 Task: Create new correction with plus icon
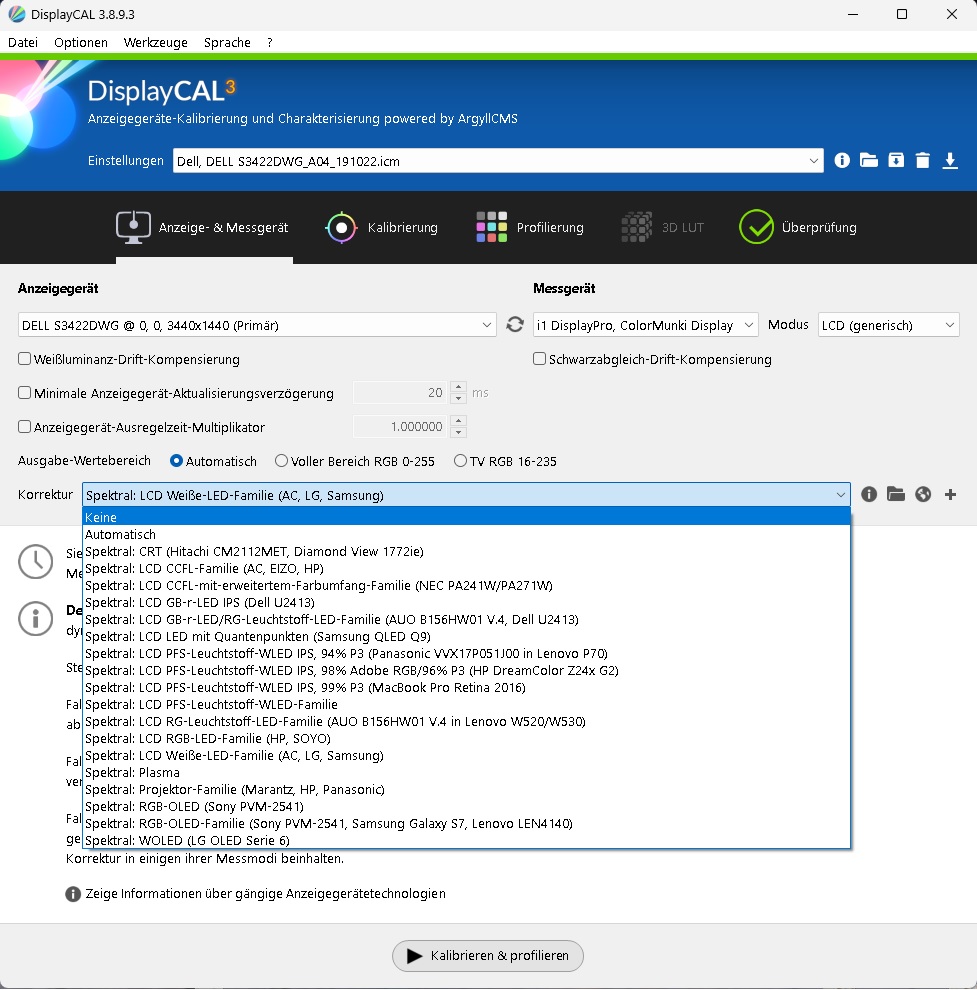click(x=950, y=494)
